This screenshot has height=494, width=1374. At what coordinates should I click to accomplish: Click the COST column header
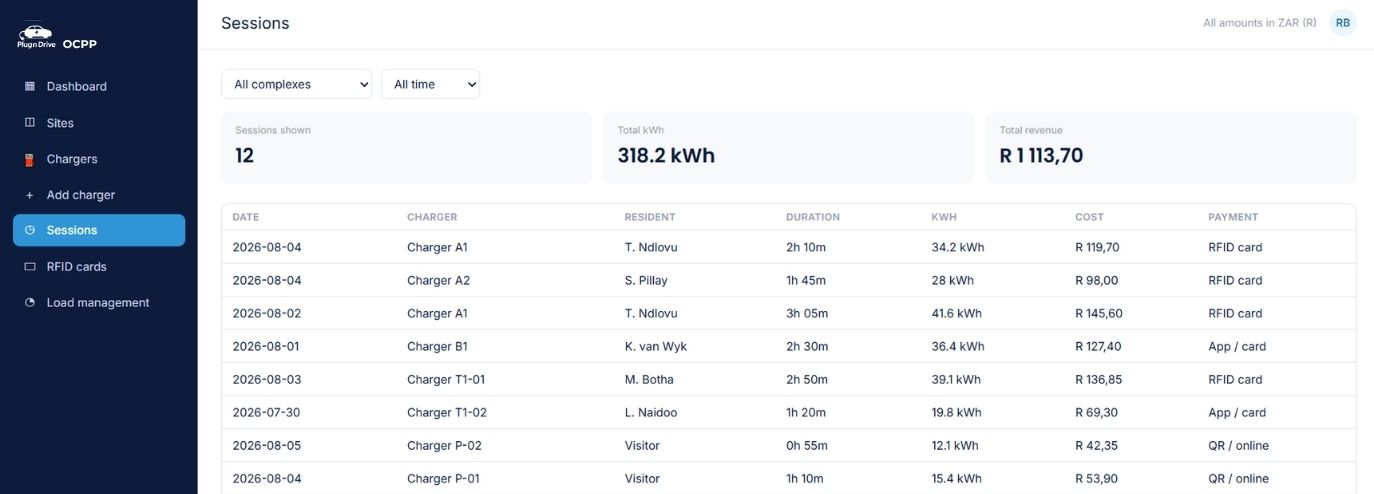(x=1089, y=217)
